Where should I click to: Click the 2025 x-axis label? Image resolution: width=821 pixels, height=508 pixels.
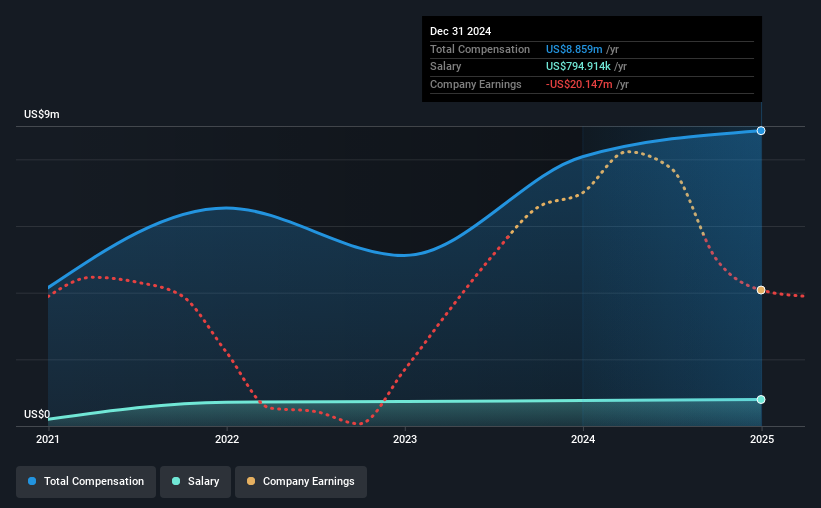(x=762, y=439)
